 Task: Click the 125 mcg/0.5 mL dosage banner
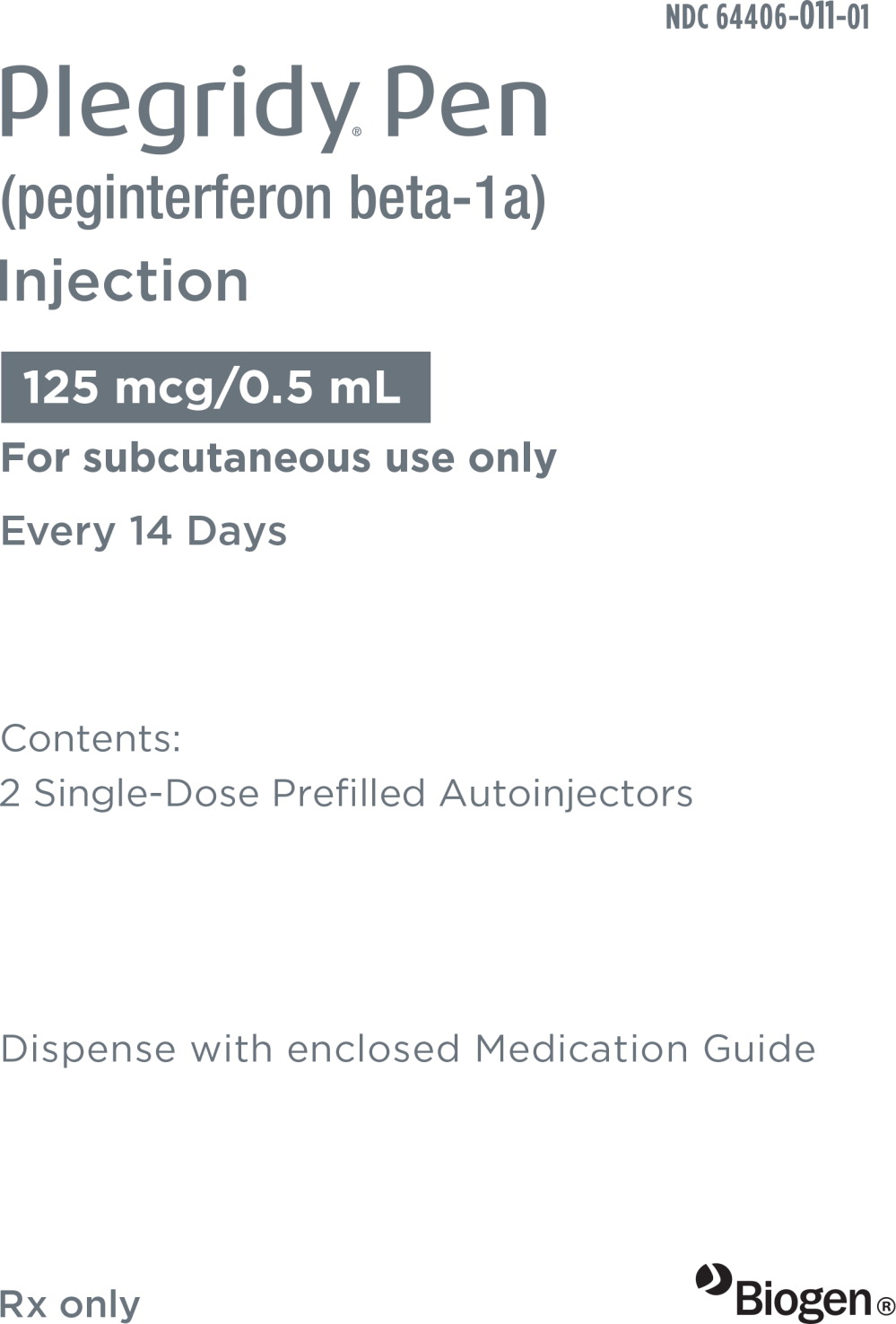click(x=215, y=388)
